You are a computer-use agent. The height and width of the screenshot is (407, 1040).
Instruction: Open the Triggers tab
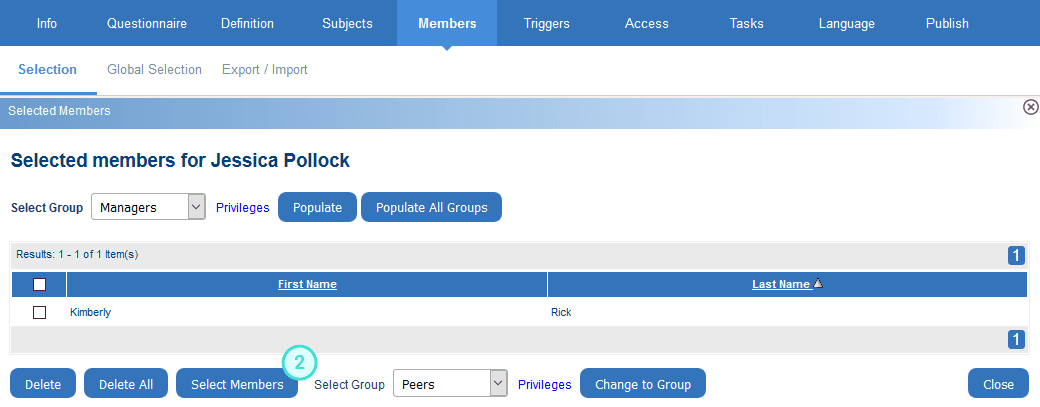click(547, 23)
